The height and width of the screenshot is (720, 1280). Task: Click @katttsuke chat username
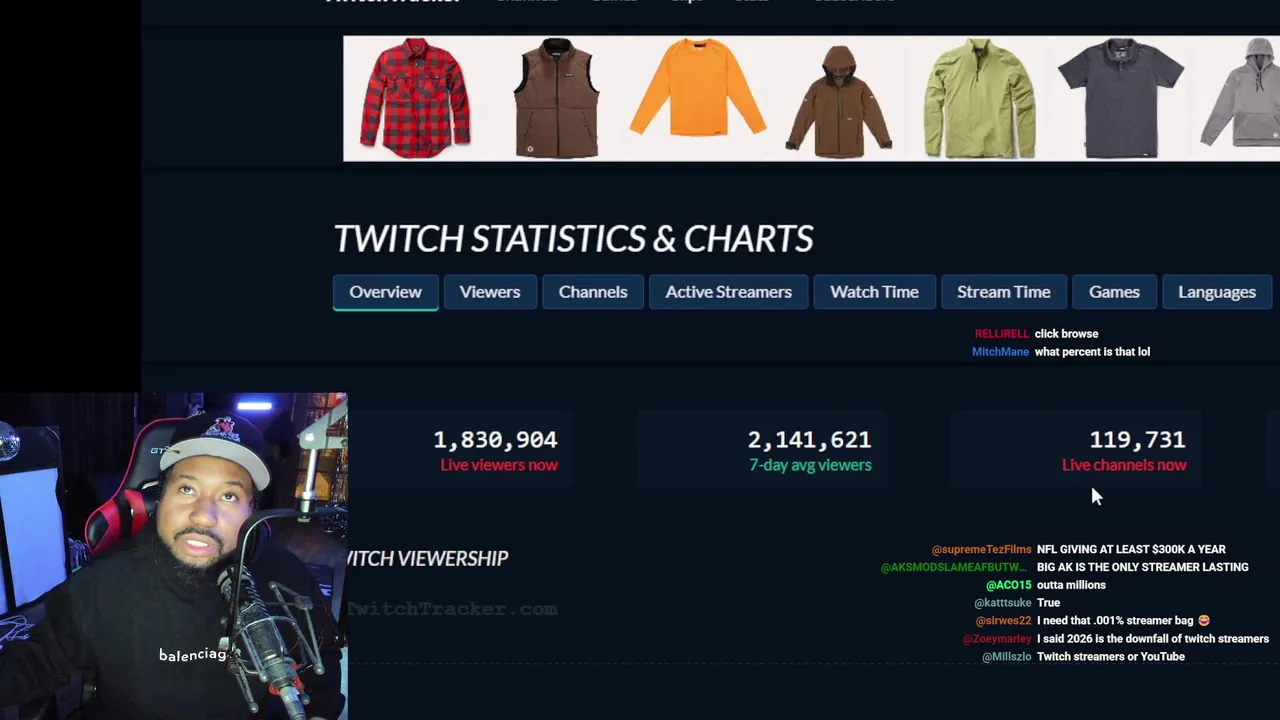coord(1002,603)
